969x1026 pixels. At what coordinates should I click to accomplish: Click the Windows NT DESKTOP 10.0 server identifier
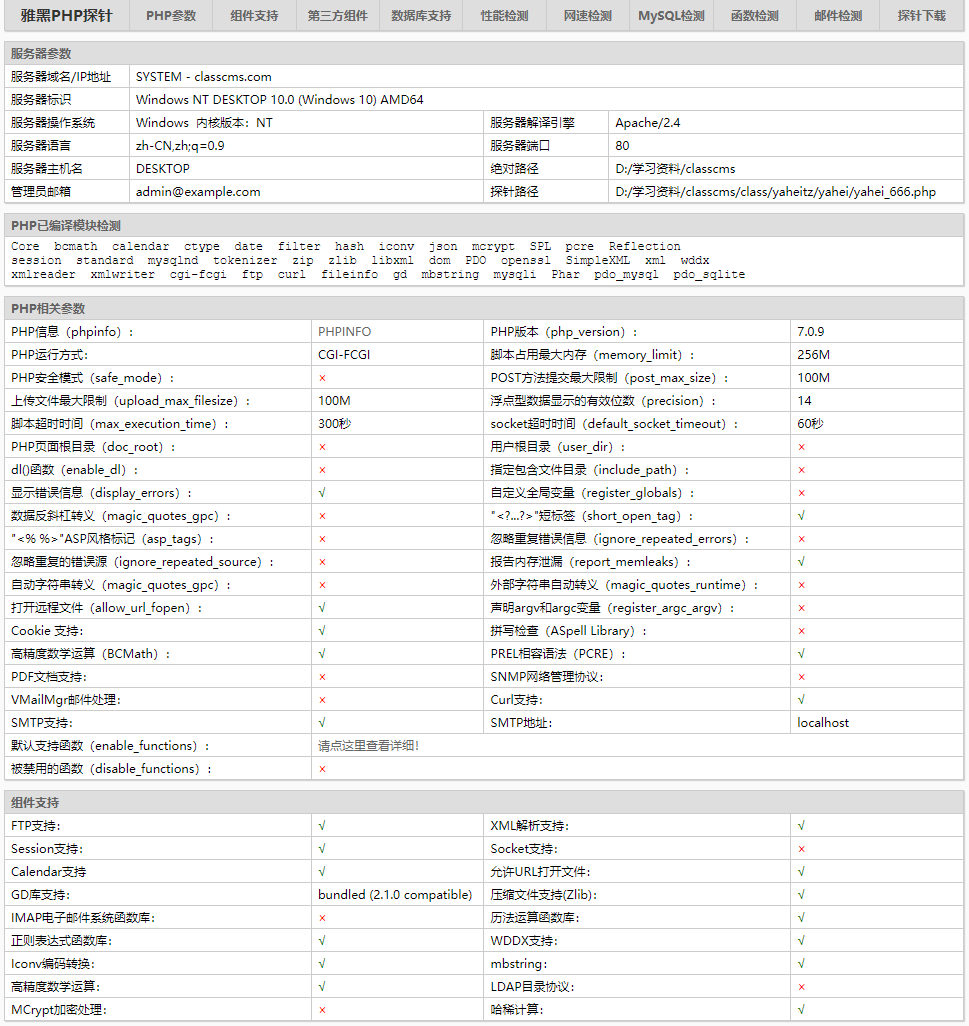click(279, 99)
